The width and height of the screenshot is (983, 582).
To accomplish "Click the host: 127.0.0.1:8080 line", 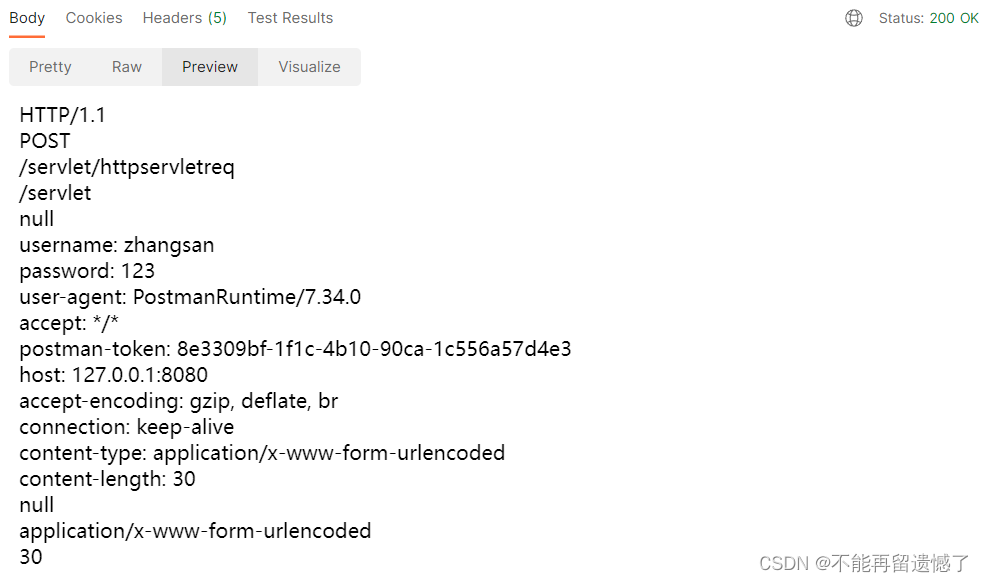I will (x=113, y=375).
